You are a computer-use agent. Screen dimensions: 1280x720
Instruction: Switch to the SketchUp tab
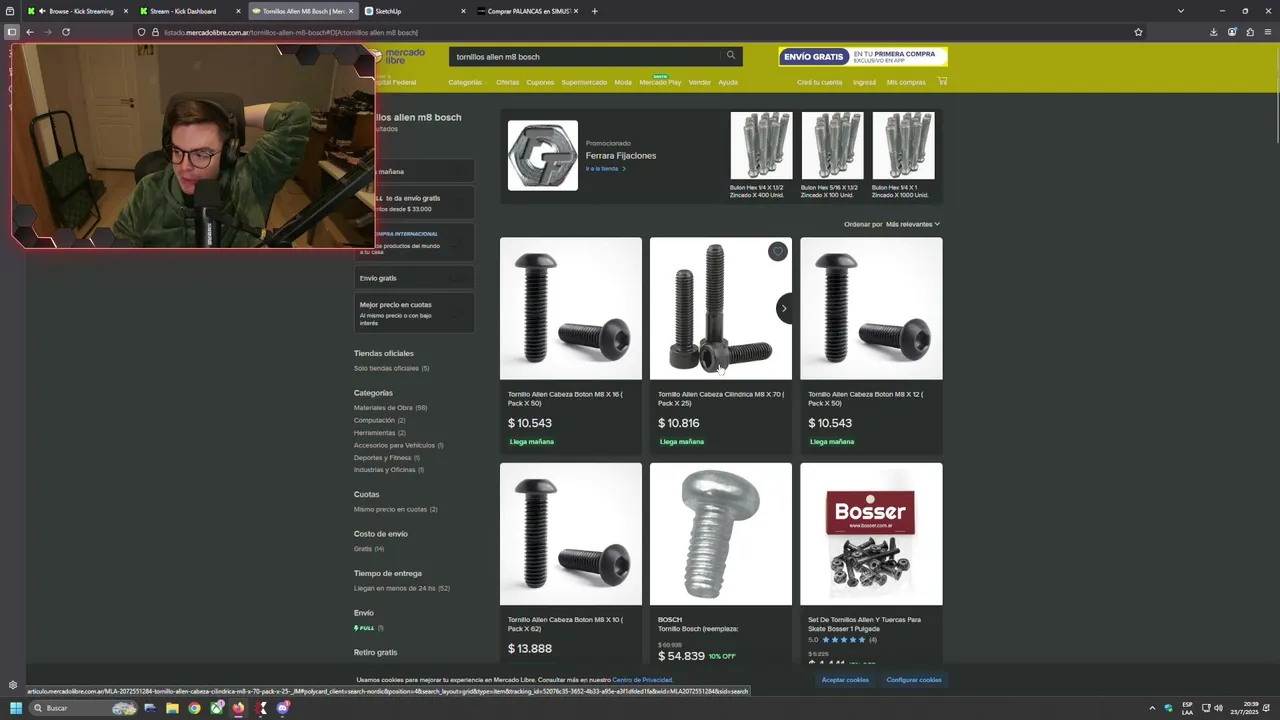[415, 11]
